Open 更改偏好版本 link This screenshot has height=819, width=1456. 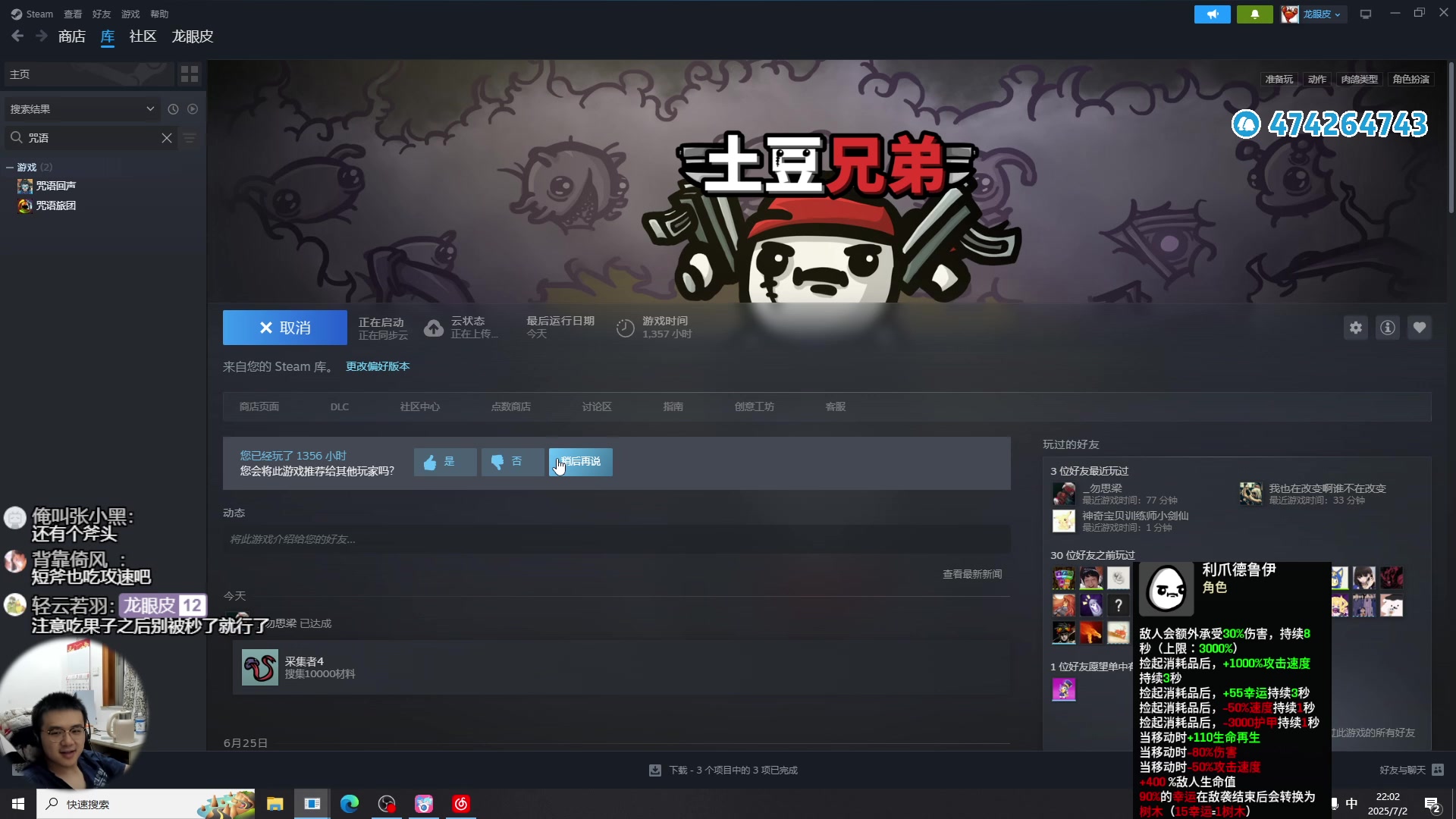[x=378, y=366]
